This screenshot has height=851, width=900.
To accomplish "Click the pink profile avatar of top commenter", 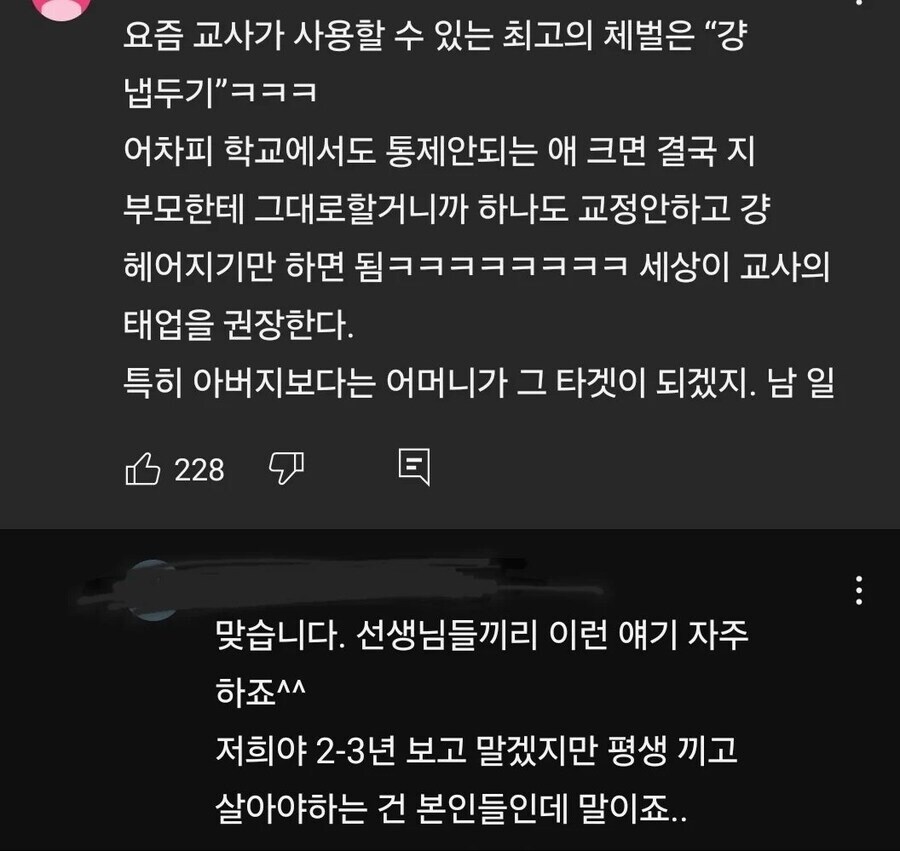I will [x=62, y=9].
